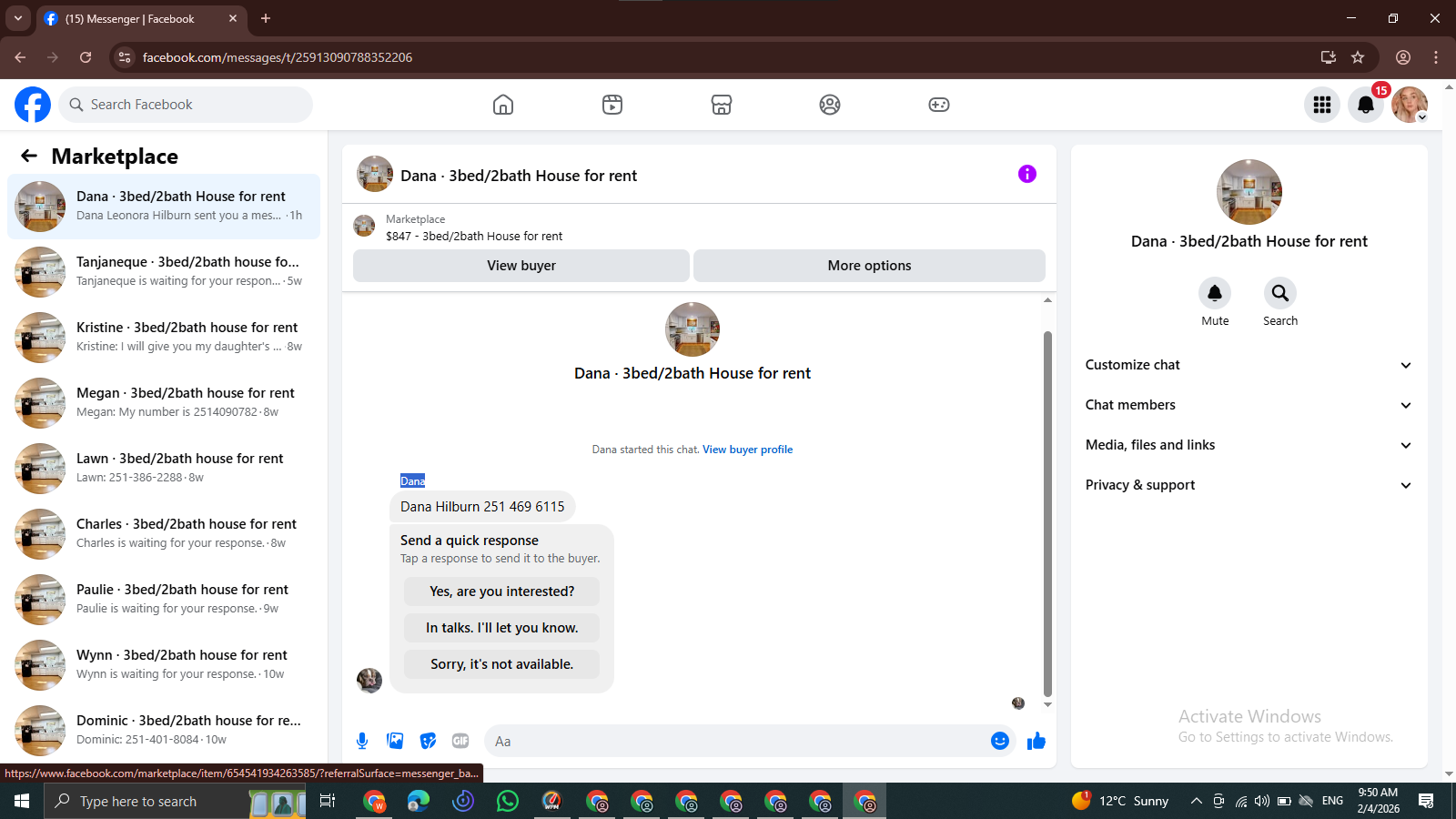Image resolution: width=1456 pixels, height=819 pixels.
Task: Open the Wynn conversation
Action: [x=164, y=665]
